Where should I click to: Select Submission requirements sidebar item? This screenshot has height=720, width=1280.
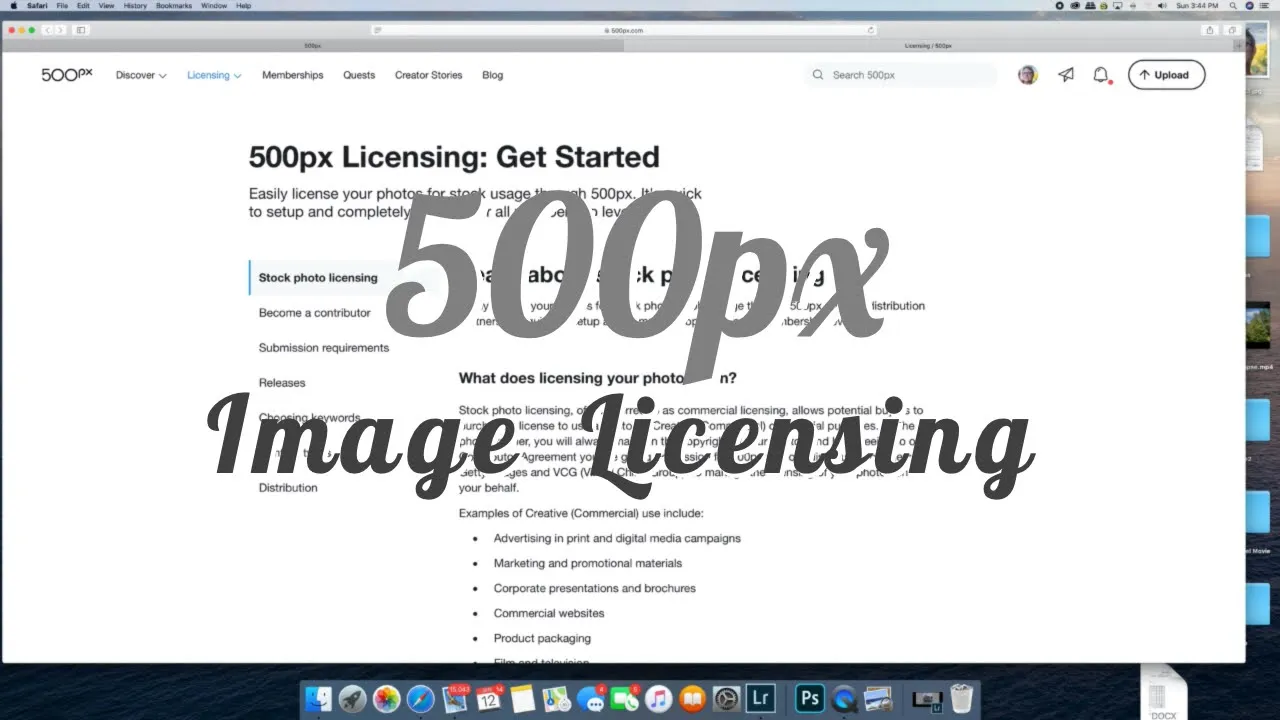324,348
